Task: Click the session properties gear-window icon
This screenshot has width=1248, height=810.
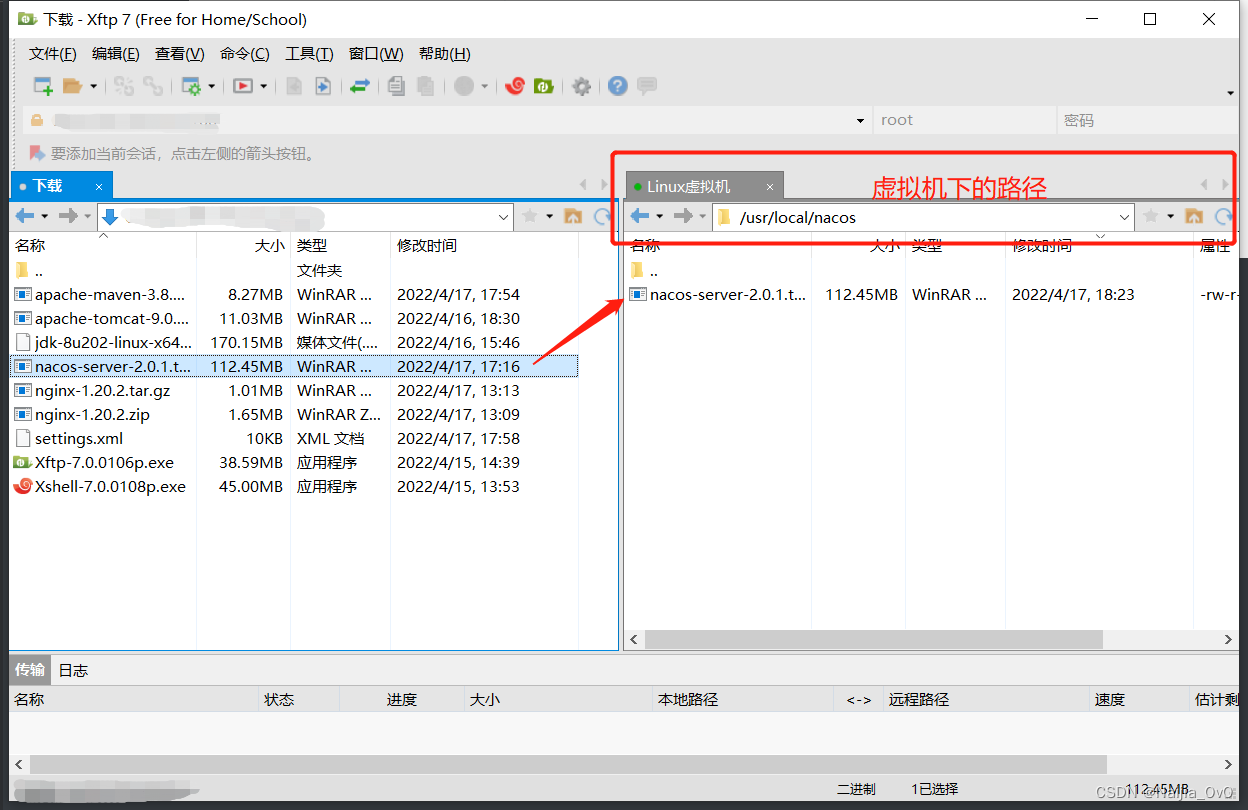Action: pyautogui.click(x=190, y=86)
